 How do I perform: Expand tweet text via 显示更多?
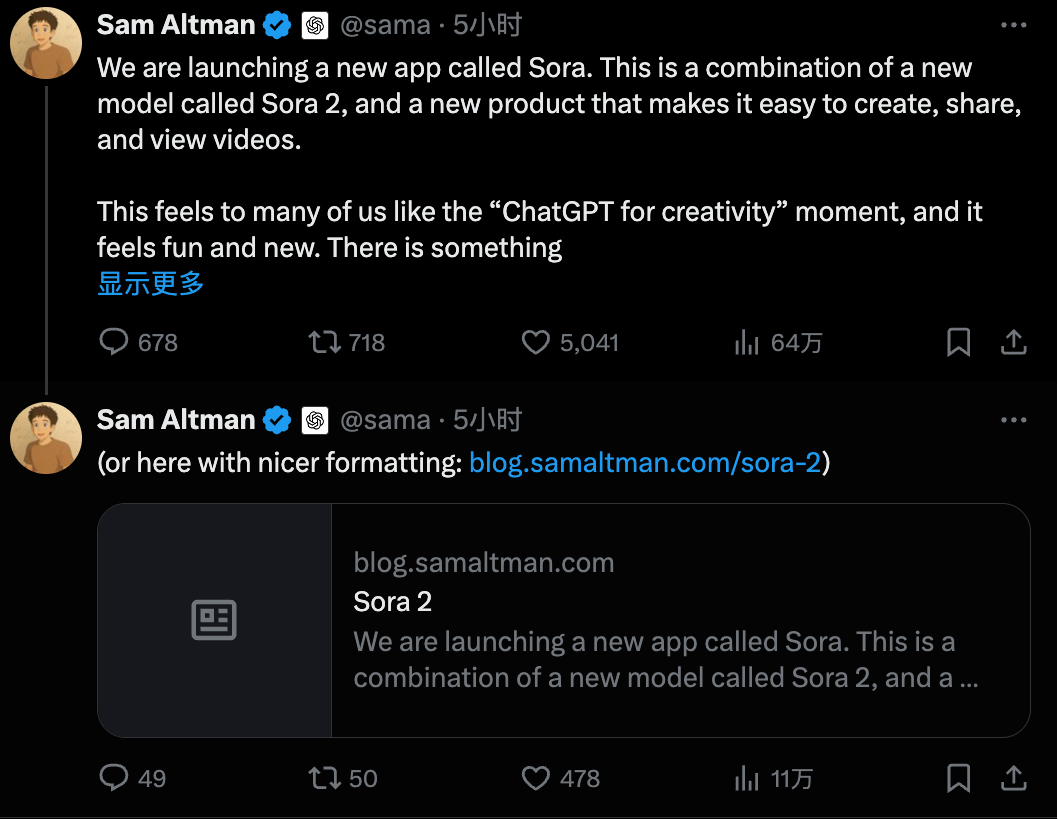click(x=151, y=284)
